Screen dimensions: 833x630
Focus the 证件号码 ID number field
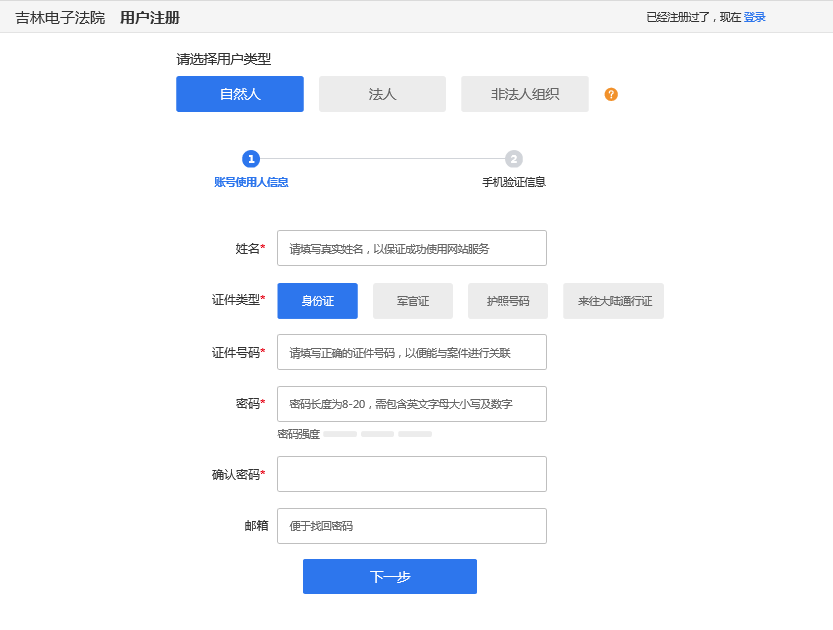point(412,352)
